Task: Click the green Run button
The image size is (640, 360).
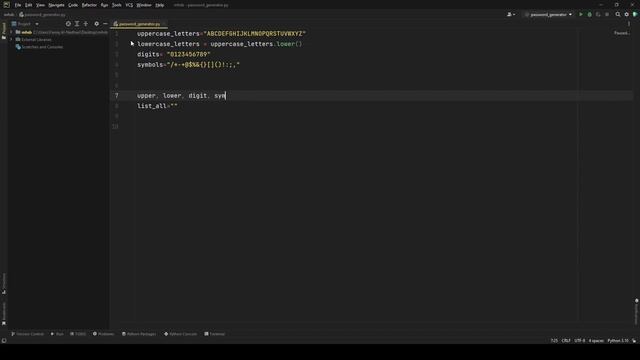Action: pos(581,15)
